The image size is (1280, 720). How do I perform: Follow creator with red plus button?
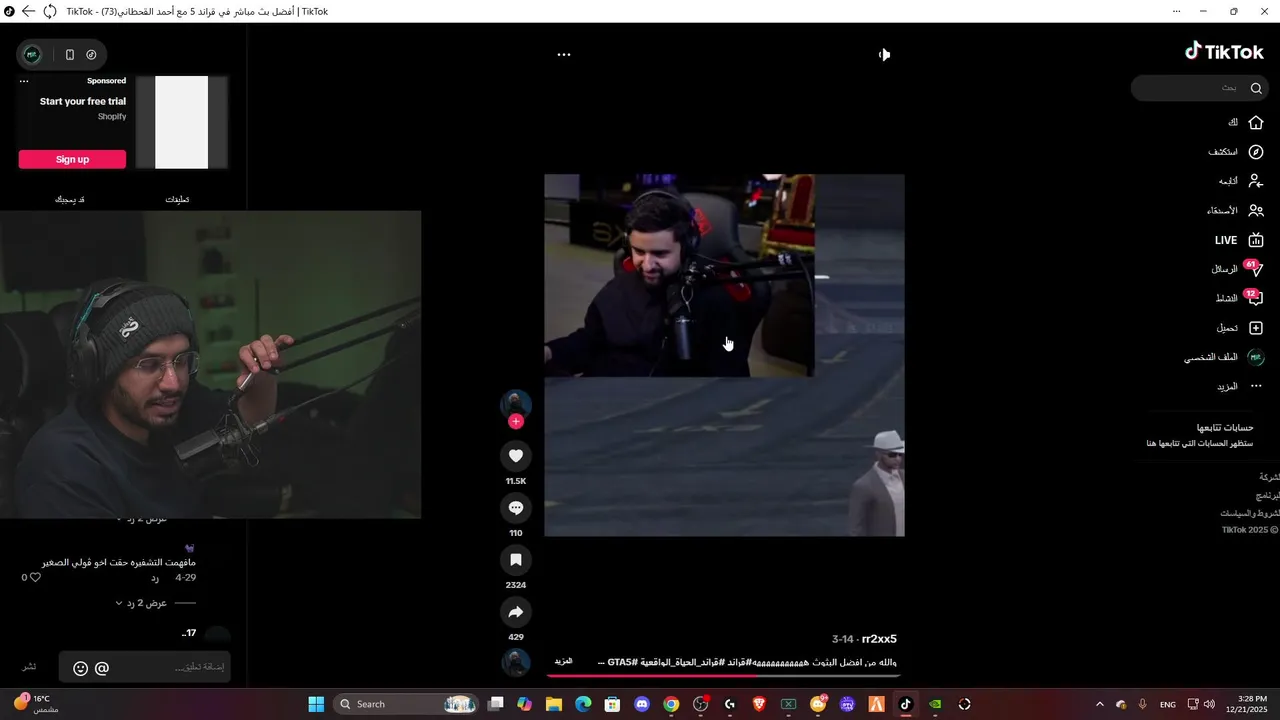[516, 421]
